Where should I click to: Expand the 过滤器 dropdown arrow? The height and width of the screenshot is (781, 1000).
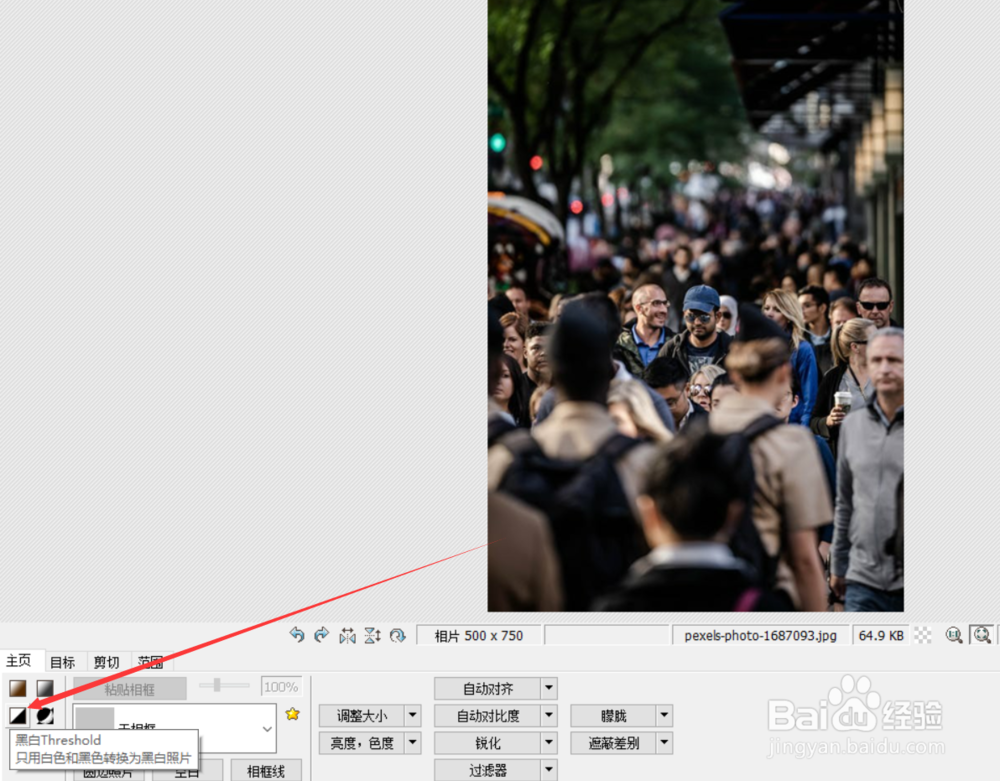coord(549,770)
